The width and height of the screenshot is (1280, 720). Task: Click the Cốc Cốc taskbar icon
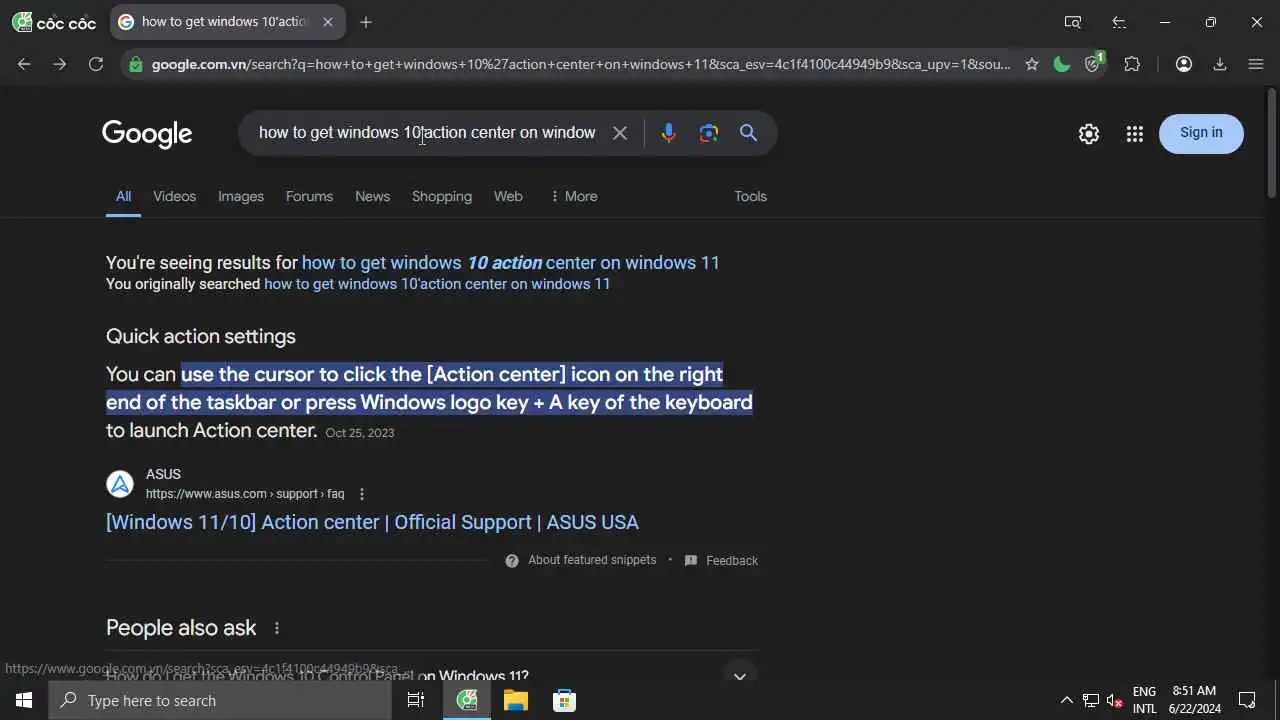click(467, 700)
